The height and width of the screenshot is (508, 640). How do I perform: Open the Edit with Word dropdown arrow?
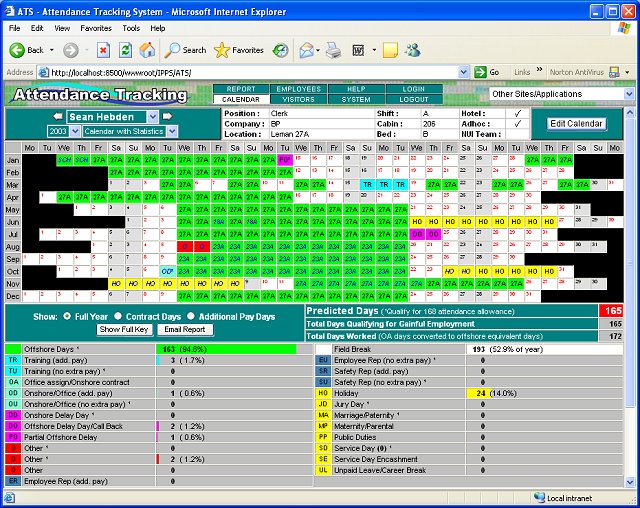374,50
